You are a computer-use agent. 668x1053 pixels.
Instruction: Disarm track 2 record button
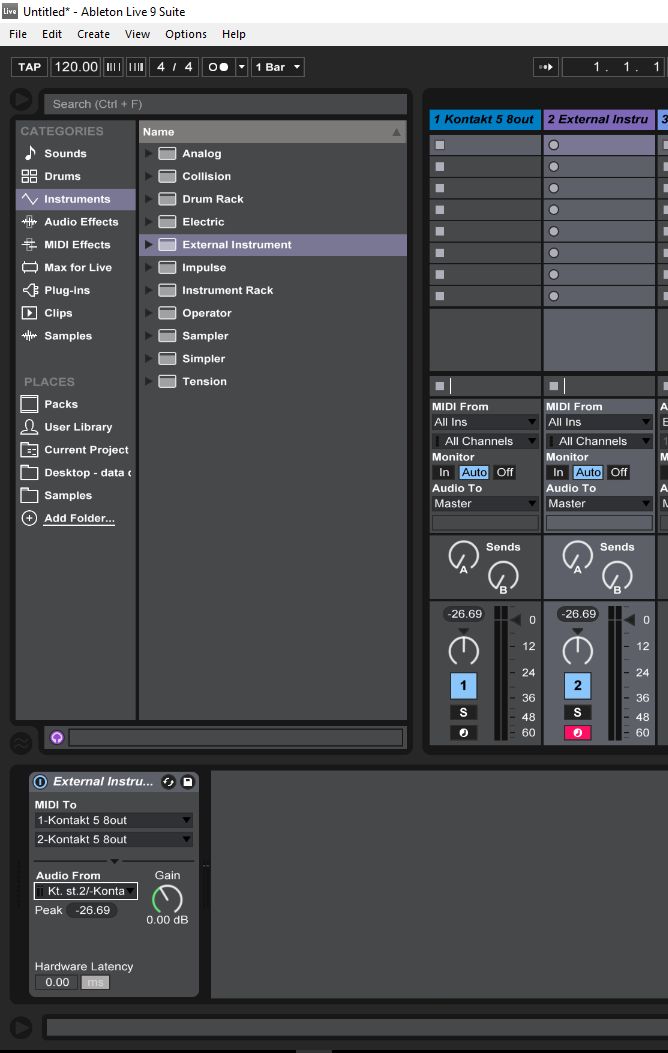click(577, 733)
